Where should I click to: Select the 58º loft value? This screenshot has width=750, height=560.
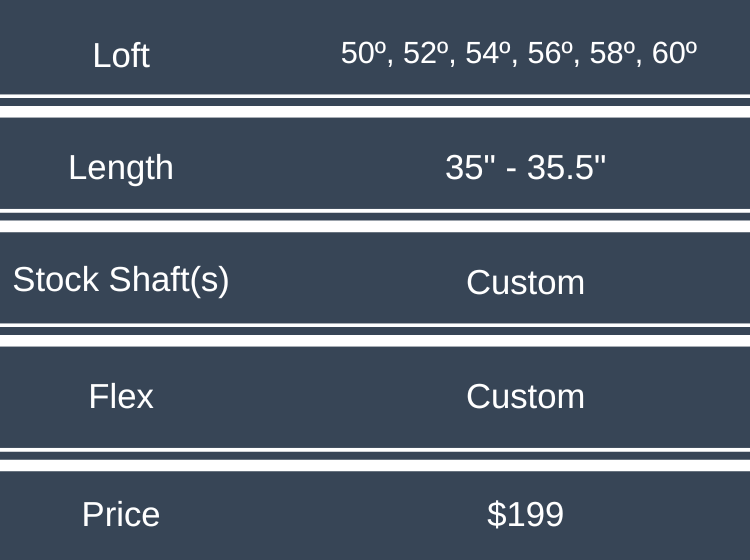click(612, 53)
